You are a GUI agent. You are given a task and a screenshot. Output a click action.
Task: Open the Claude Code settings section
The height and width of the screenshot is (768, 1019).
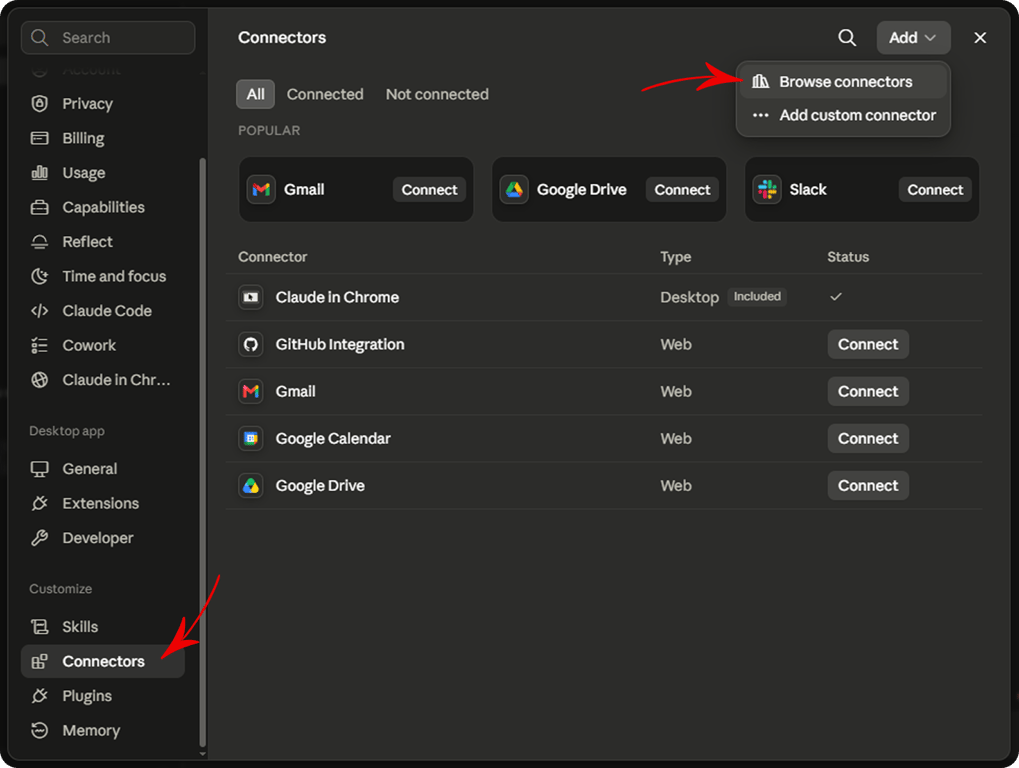tap(103, 311)
